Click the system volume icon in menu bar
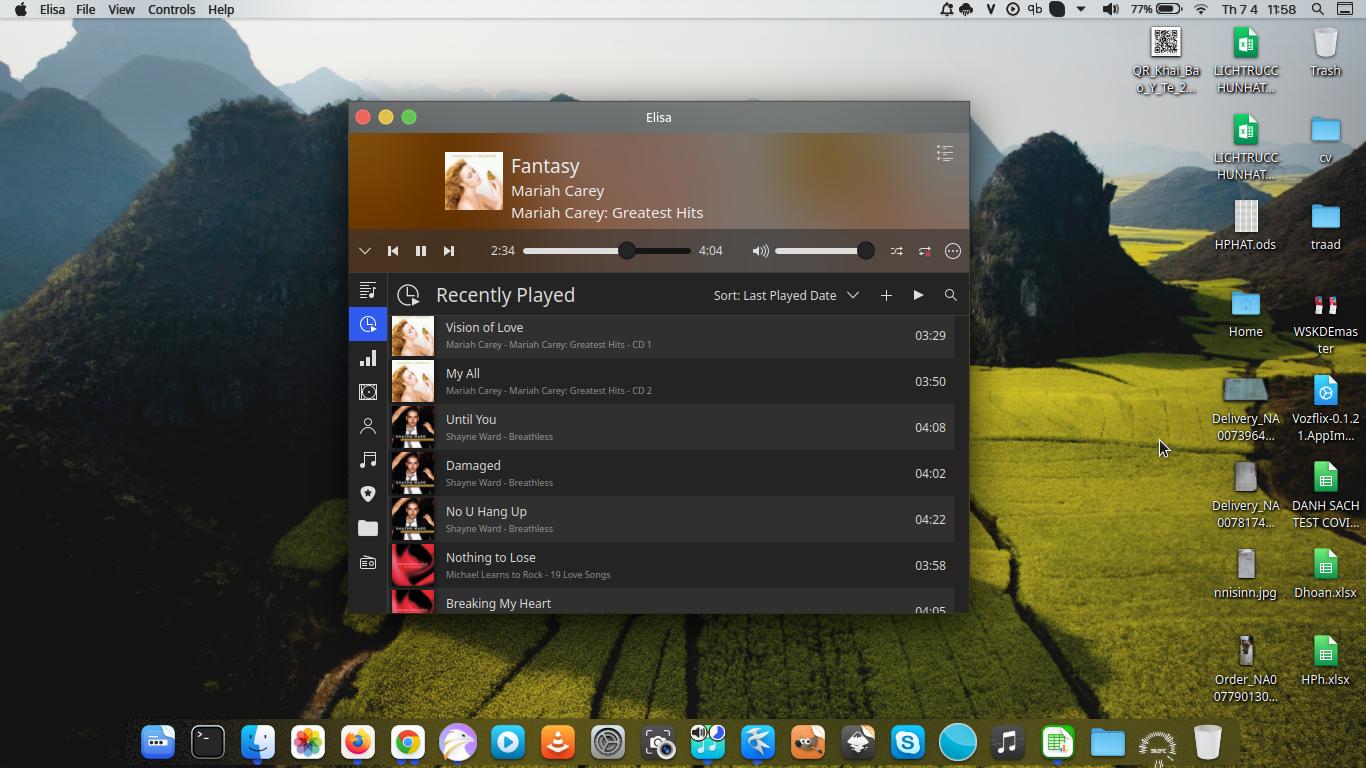The height and width of the screenshot is (768, 1366). 1110,9
